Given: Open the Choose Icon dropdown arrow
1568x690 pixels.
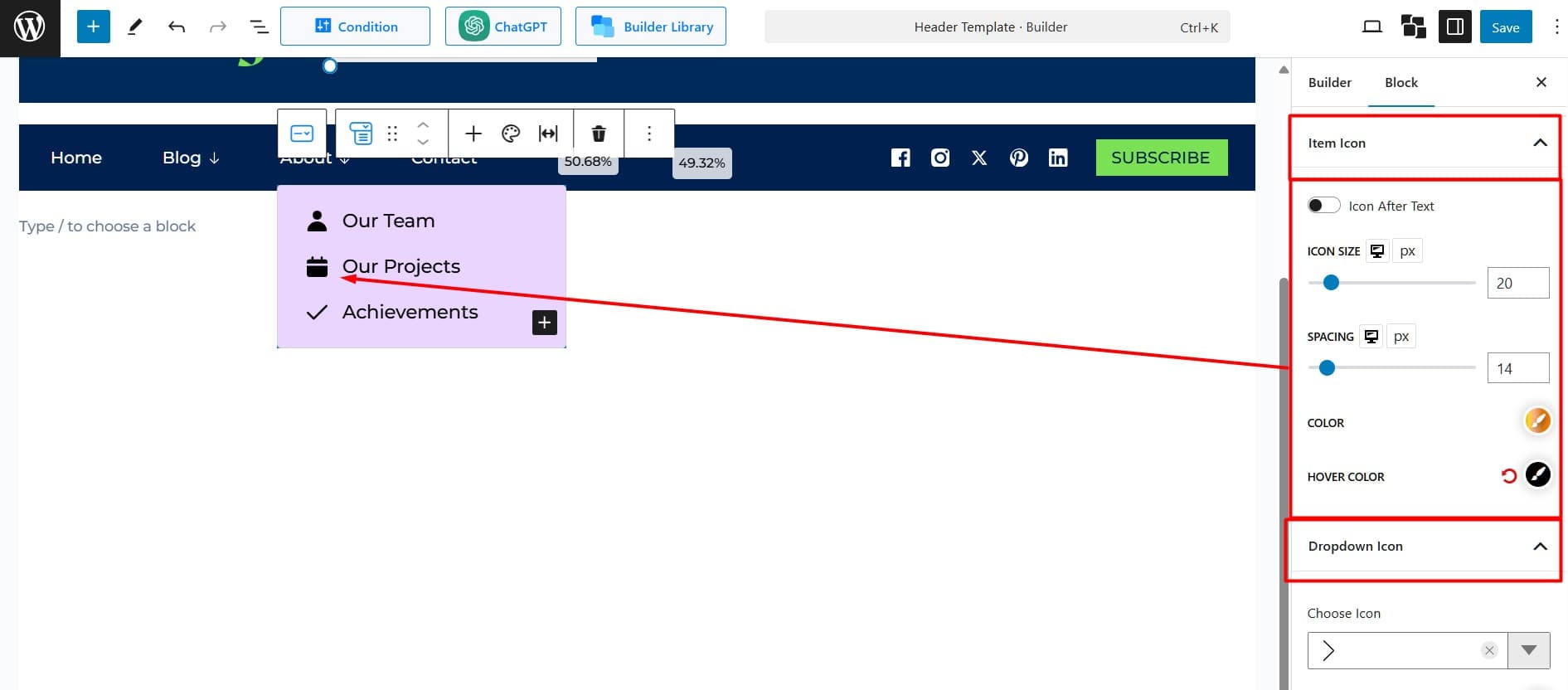Looking at the screenshot, I should (x=1528, y=651).
